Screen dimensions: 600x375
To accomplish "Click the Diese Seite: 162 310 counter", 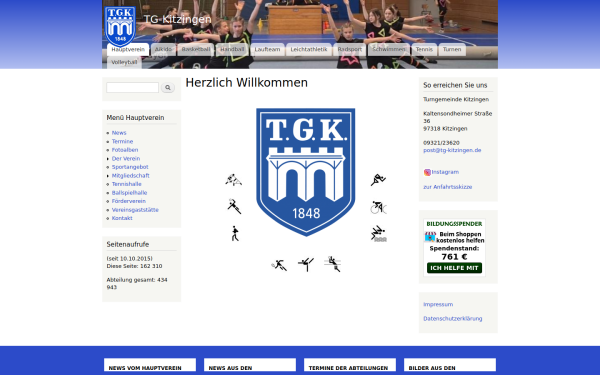I will pyautogui.click(x=134, y=266).
